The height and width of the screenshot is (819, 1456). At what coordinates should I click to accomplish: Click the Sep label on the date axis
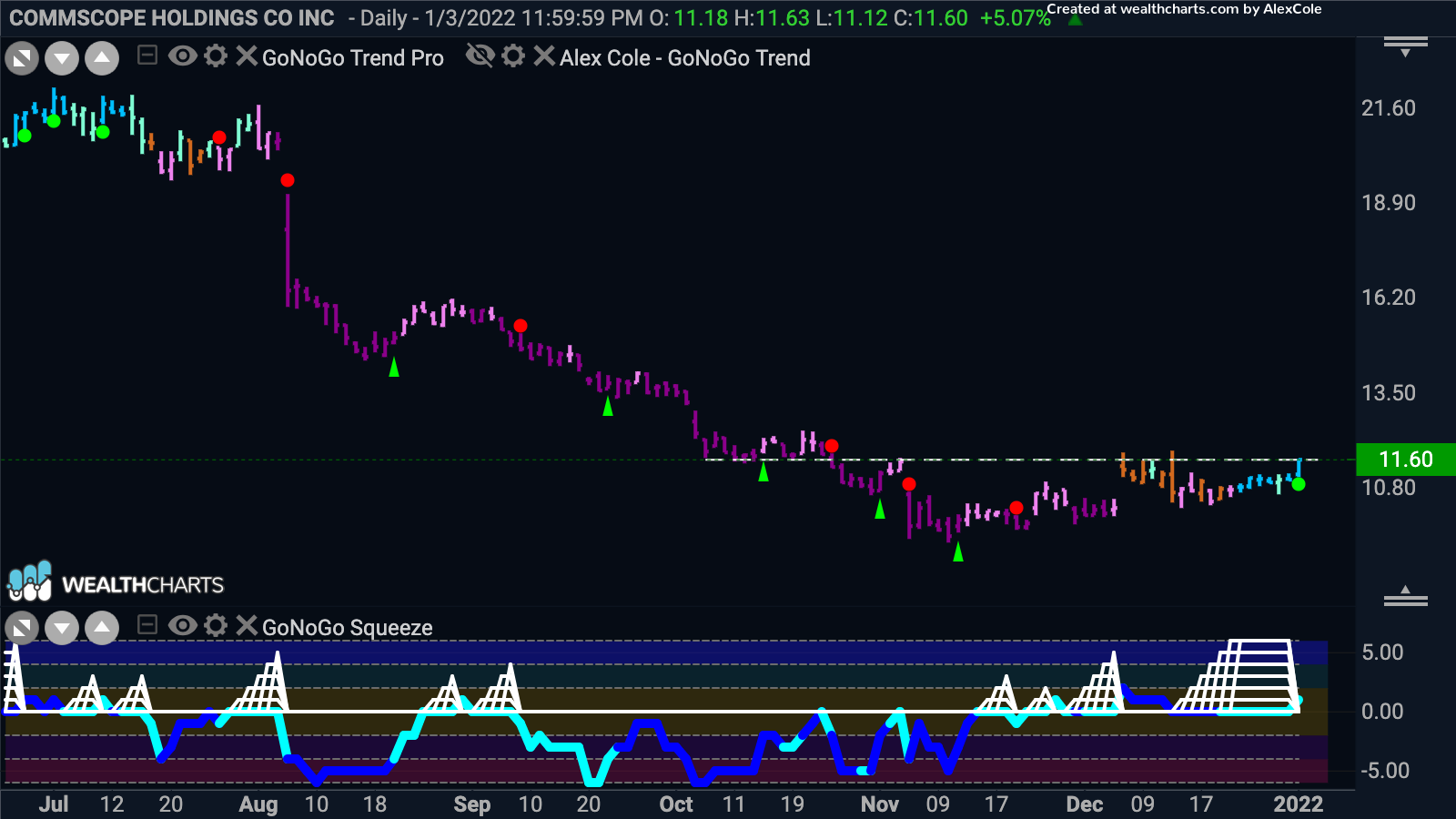pyautogui.click(x=471, y=804)
